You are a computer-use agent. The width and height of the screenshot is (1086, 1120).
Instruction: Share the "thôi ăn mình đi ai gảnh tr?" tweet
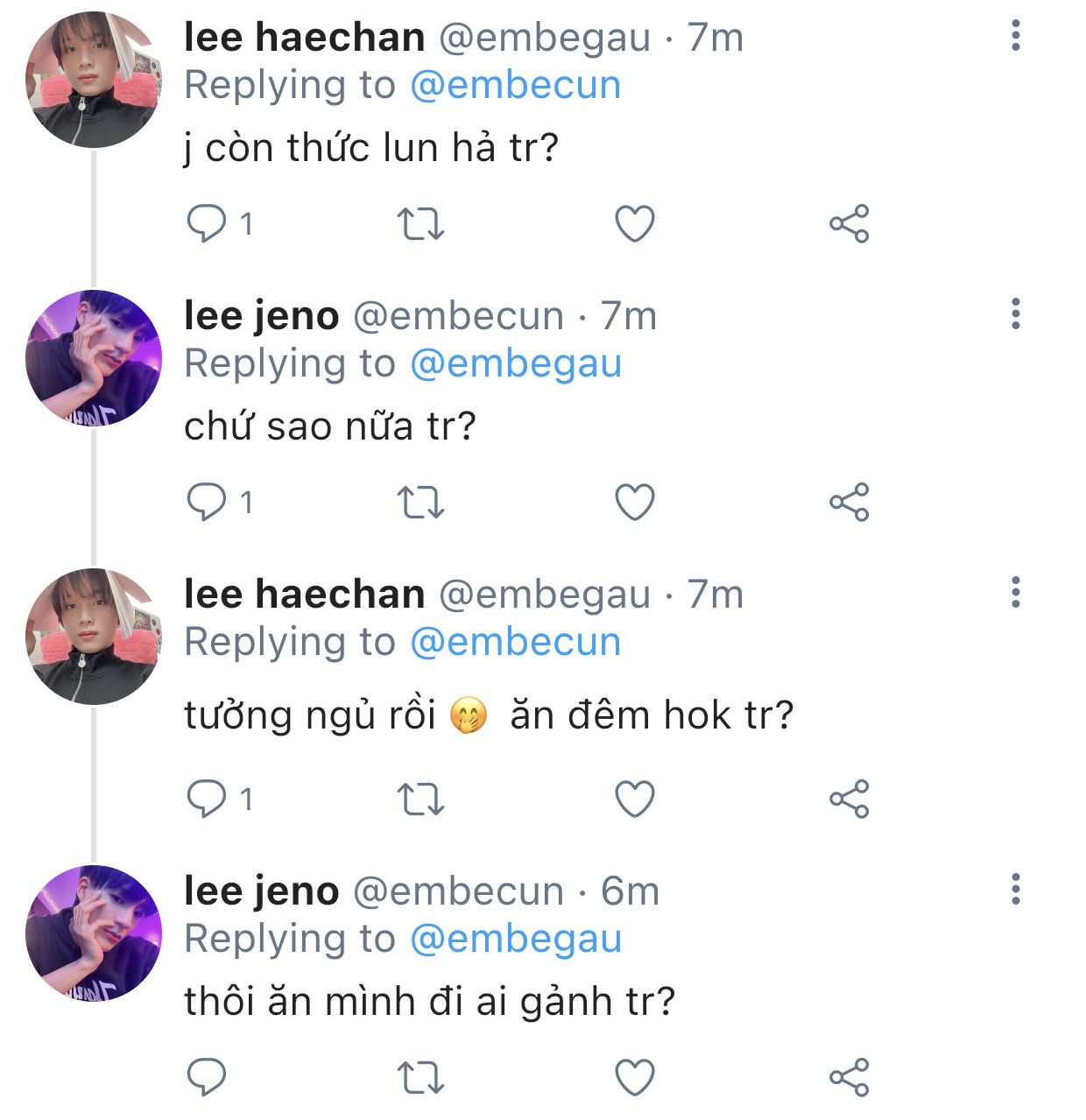point(849,1077)
